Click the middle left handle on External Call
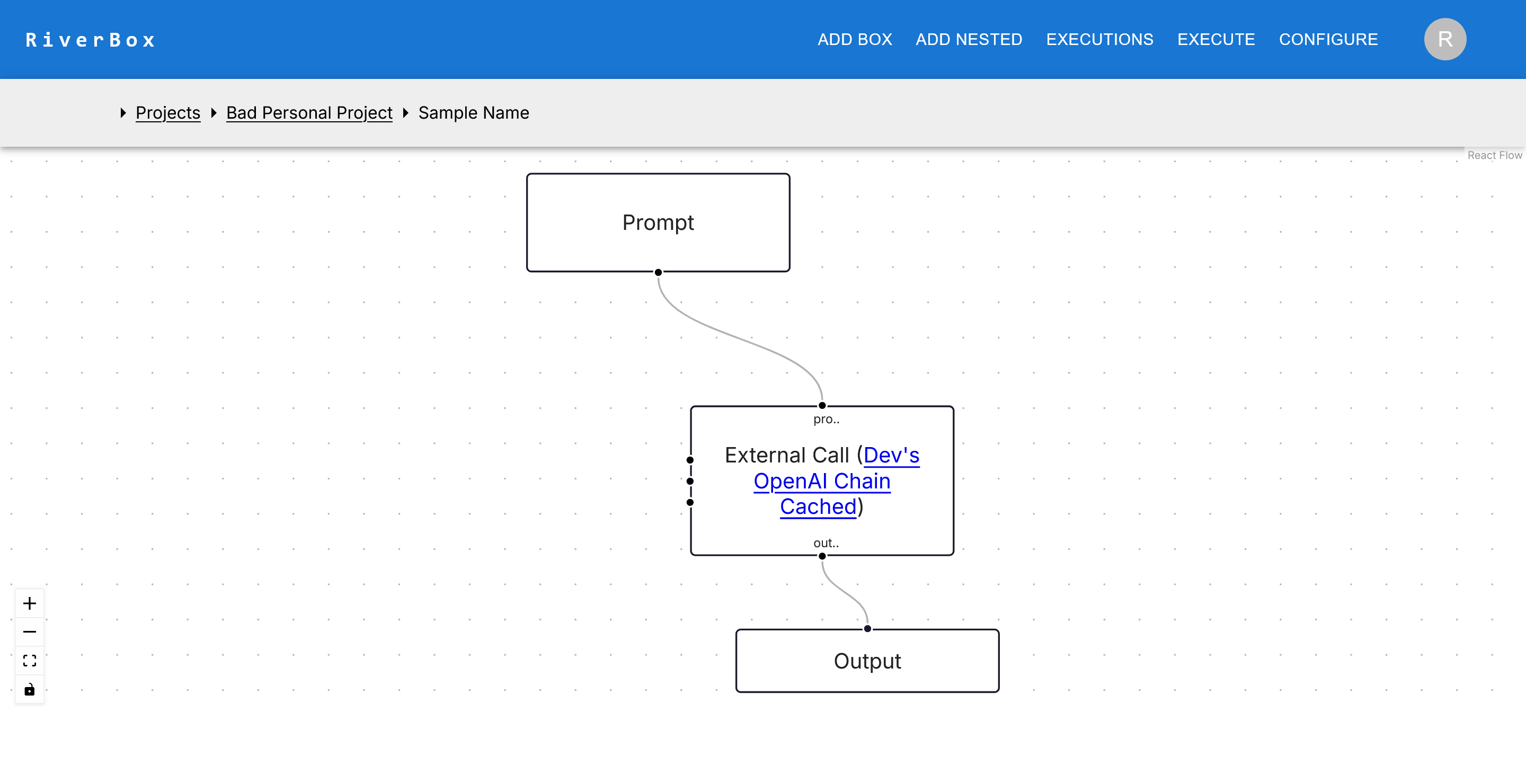The width and height of the screenshot is (1526, 784). pyautogui.click(x=690, y=482)
